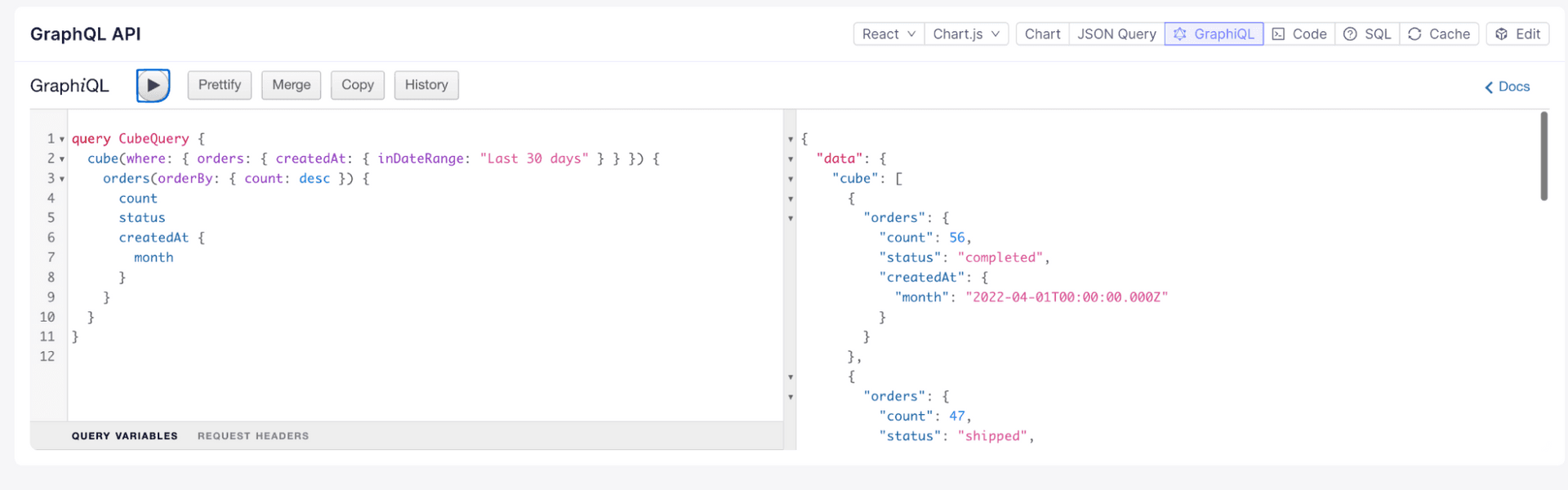Collapse query CubeQuery fold arrow on line 1
This screenshot has width=1568, height=490.
tap(62, 140)
